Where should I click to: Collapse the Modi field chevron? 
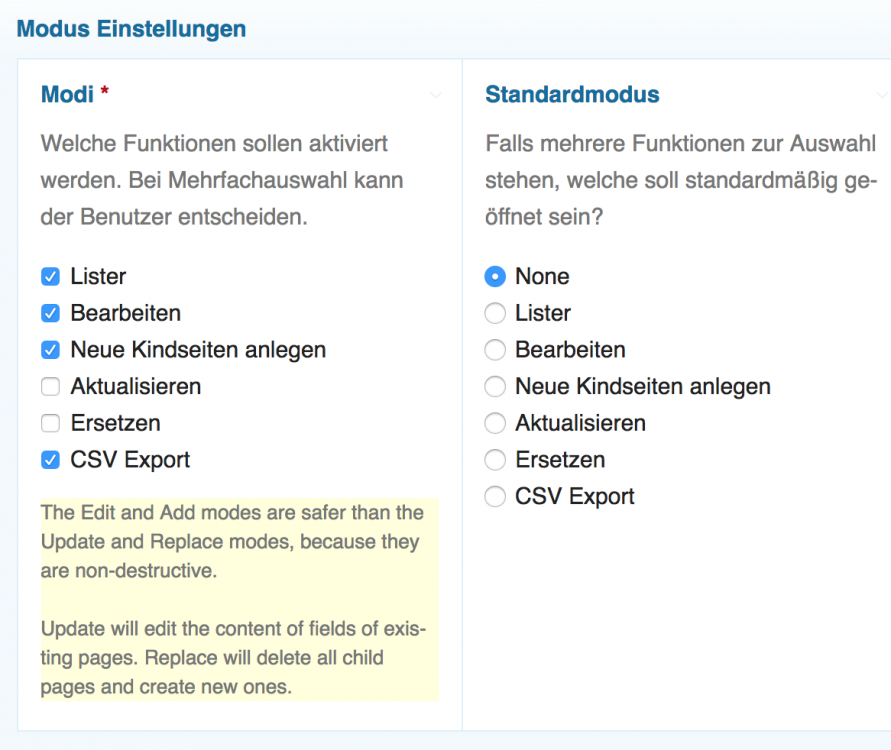coord(435,96)
